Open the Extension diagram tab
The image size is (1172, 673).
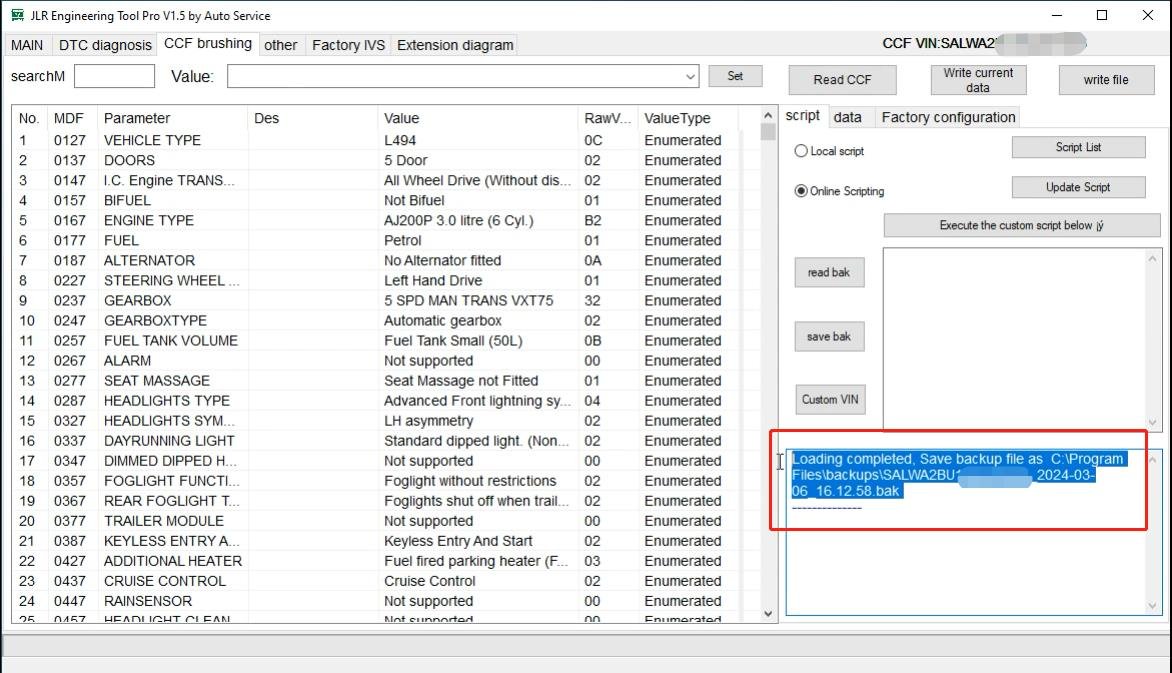tap(455, 45)
